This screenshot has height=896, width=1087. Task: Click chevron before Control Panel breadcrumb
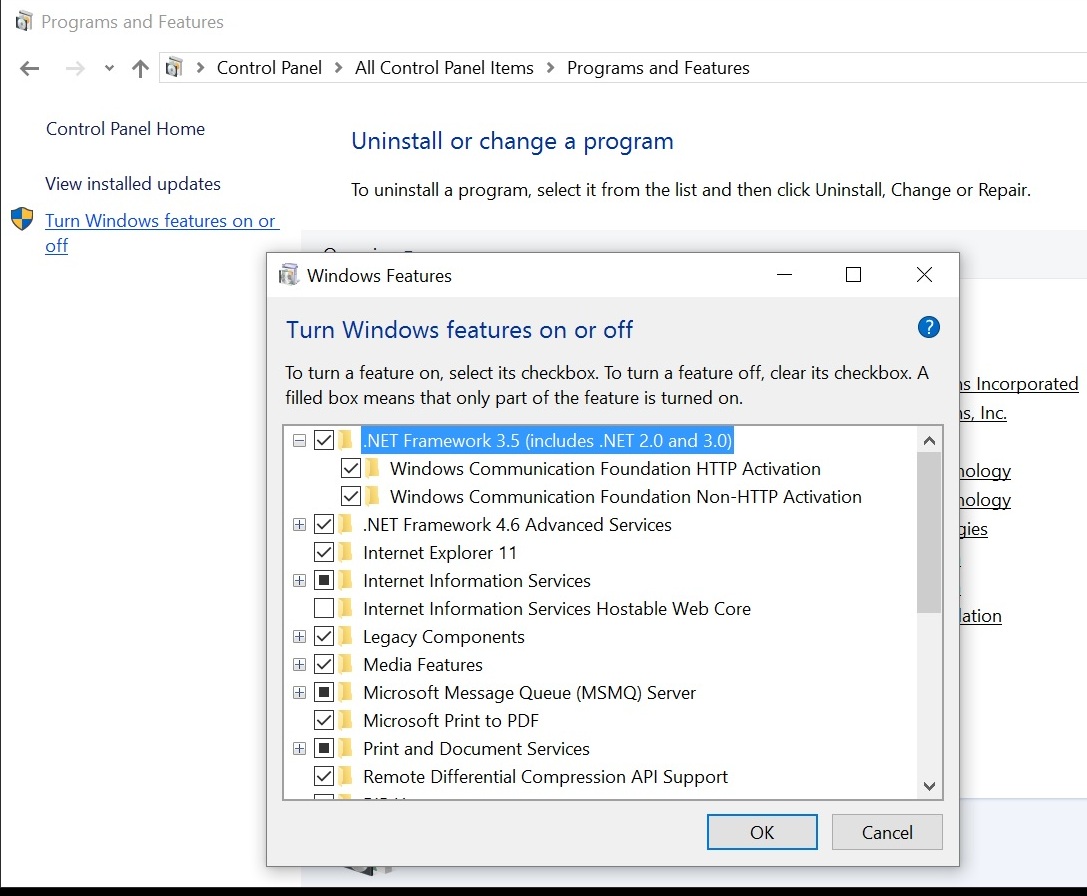(x=200, y=67)
